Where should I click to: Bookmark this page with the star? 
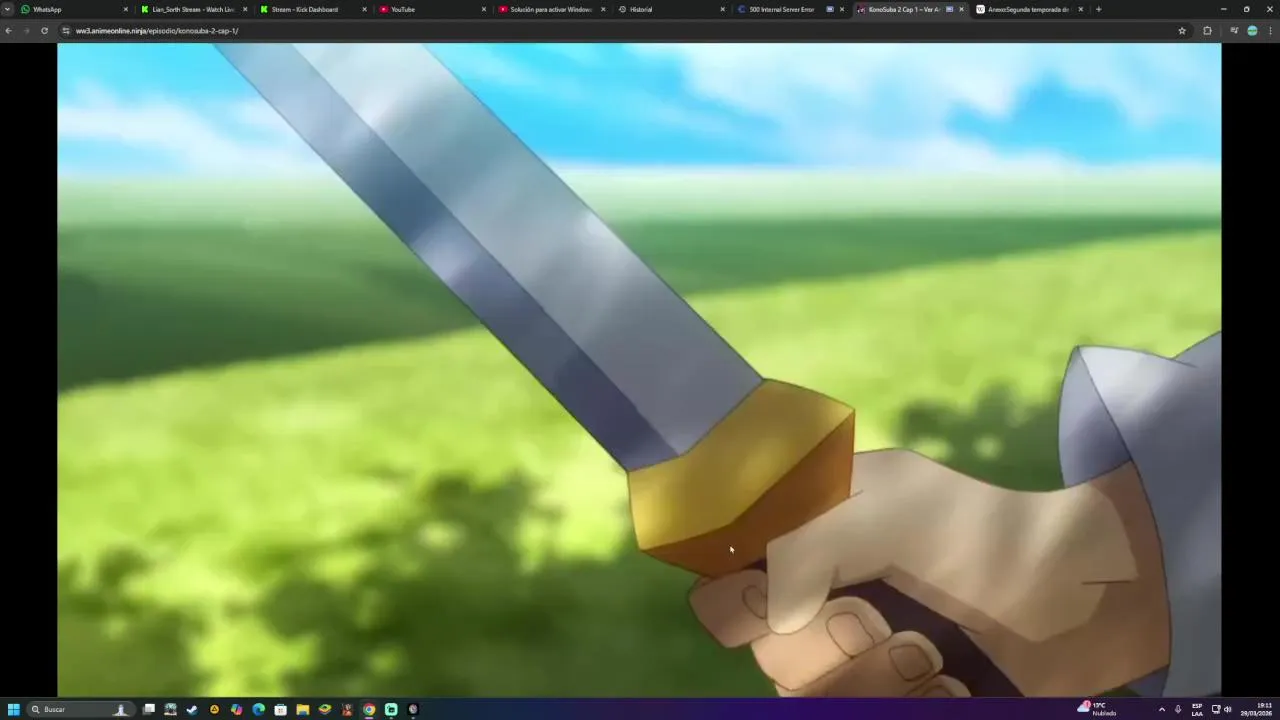[1182, 31]
